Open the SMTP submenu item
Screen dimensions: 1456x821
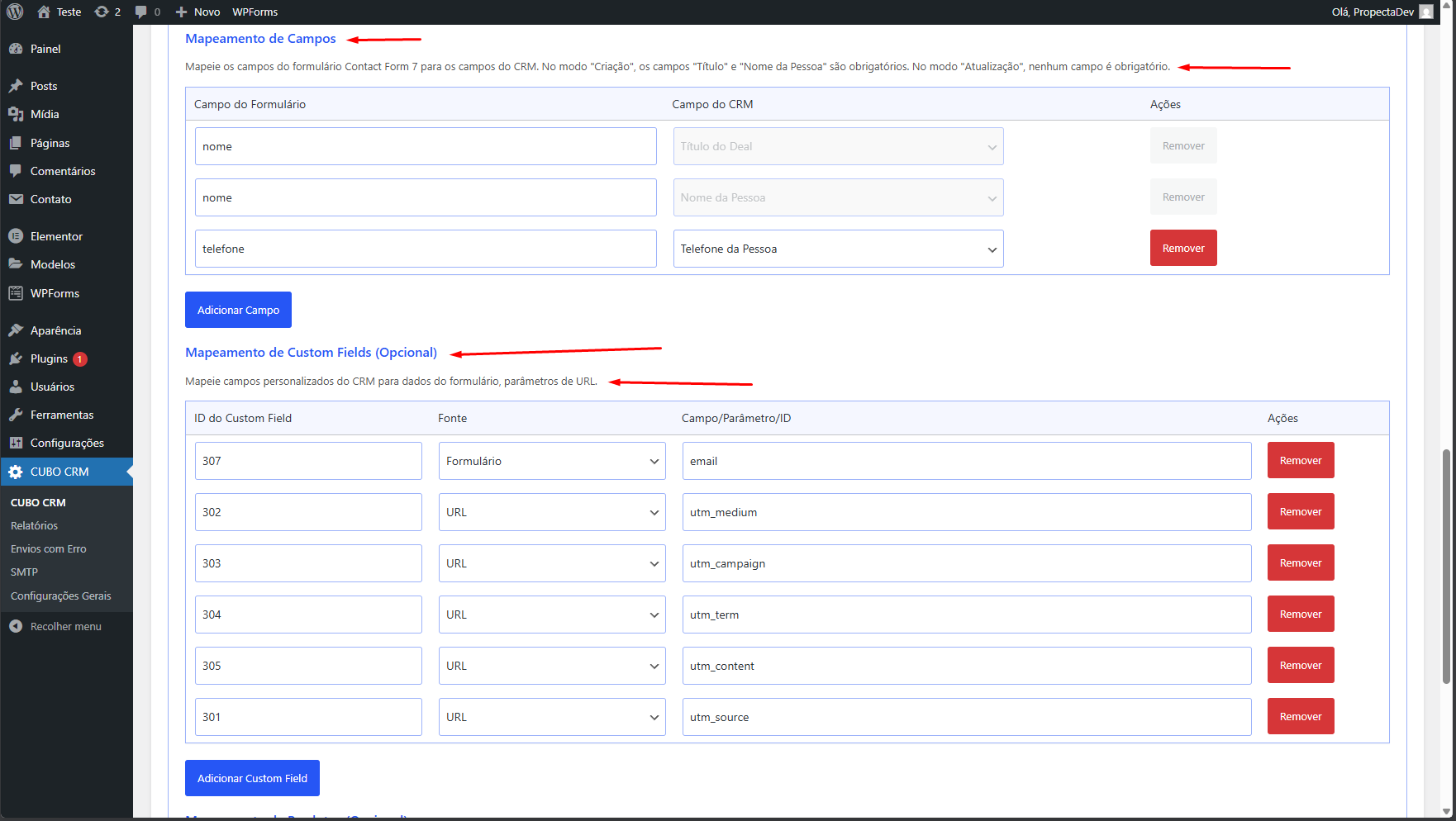pos(24,572)
